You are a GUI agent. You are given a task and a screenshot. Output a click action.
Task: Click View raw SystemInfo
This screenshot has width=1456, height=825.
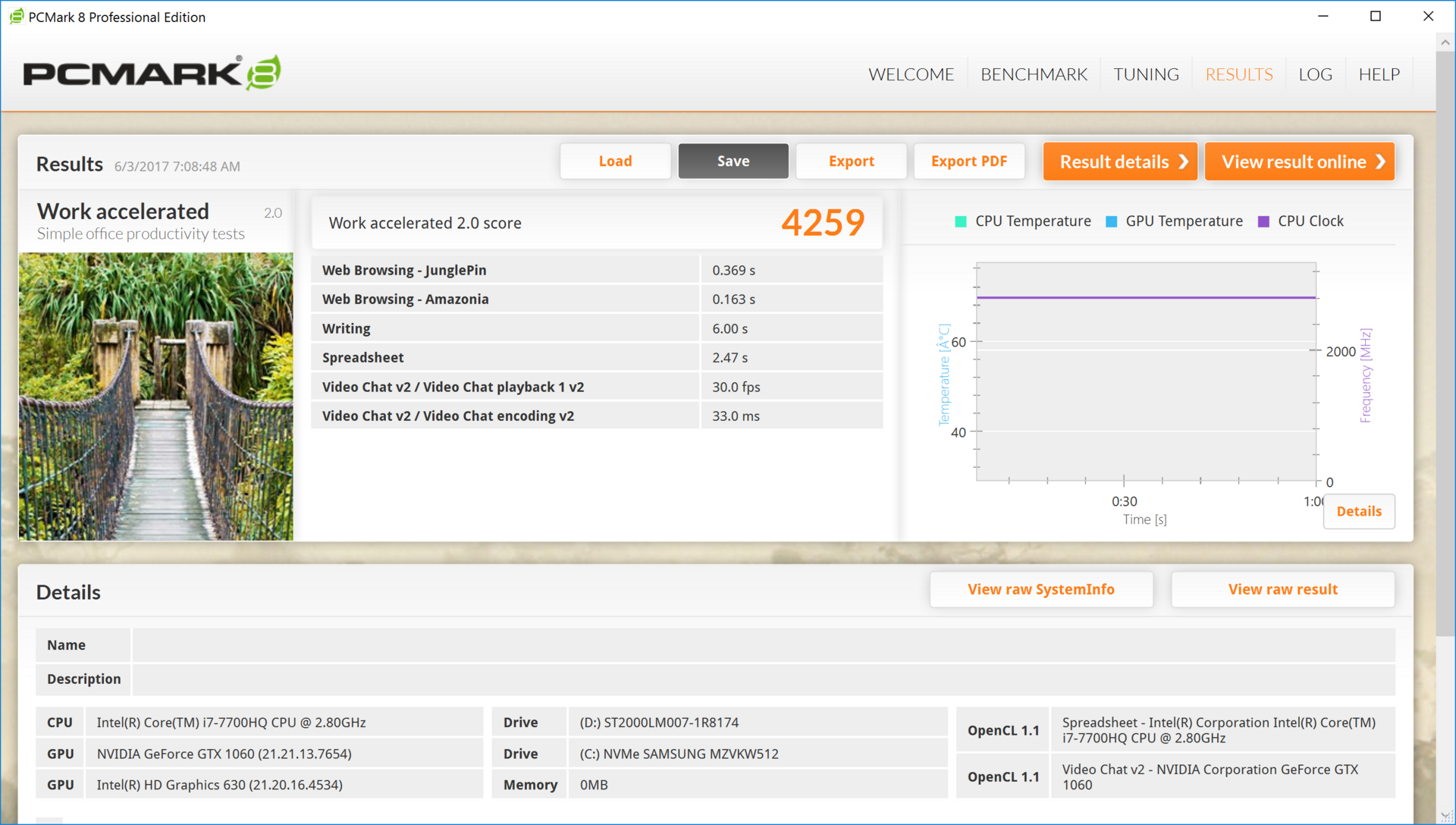coord(1041,589)
